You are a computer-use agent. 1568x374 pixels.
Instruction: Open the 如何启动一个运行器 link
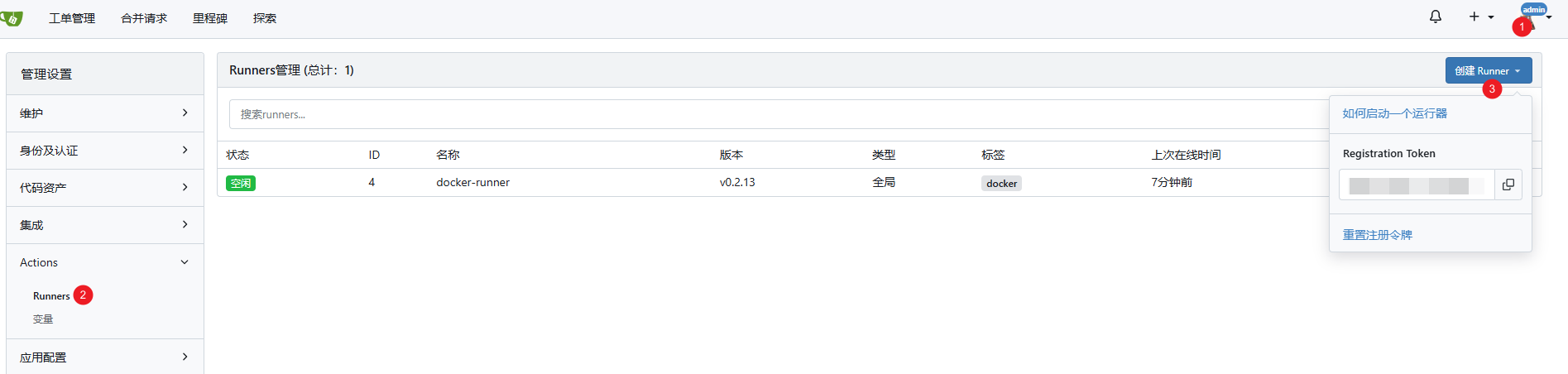click(1394, 113)
